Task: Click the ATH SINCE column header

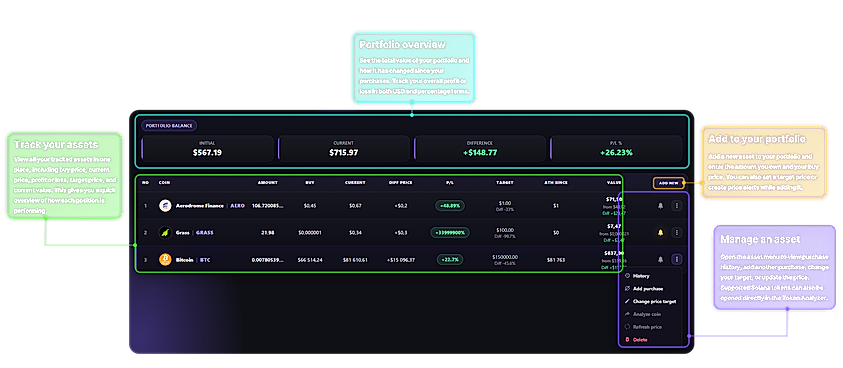Action: (x=556, y=183)
